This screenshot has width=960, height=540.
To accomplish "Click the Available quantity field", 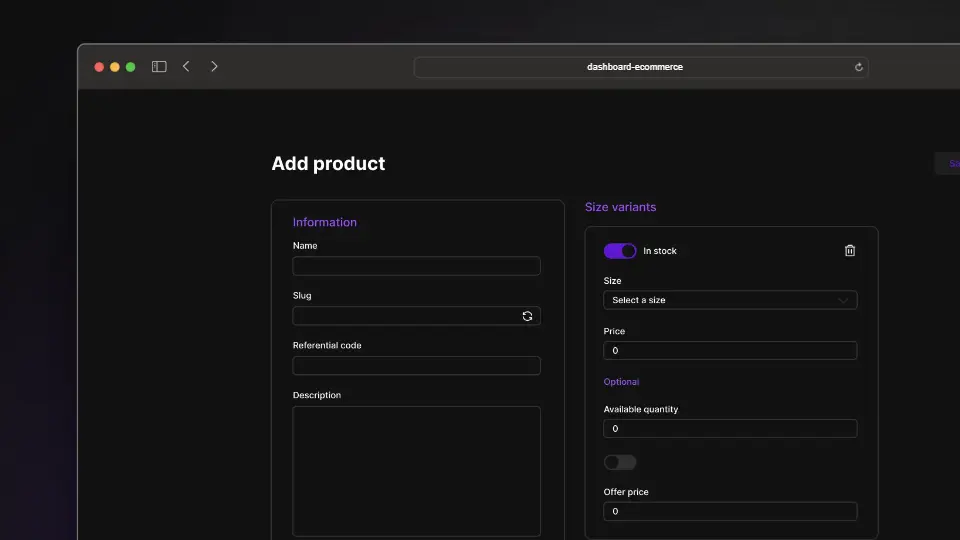I will pyautogui.click(x=730, y=429).
